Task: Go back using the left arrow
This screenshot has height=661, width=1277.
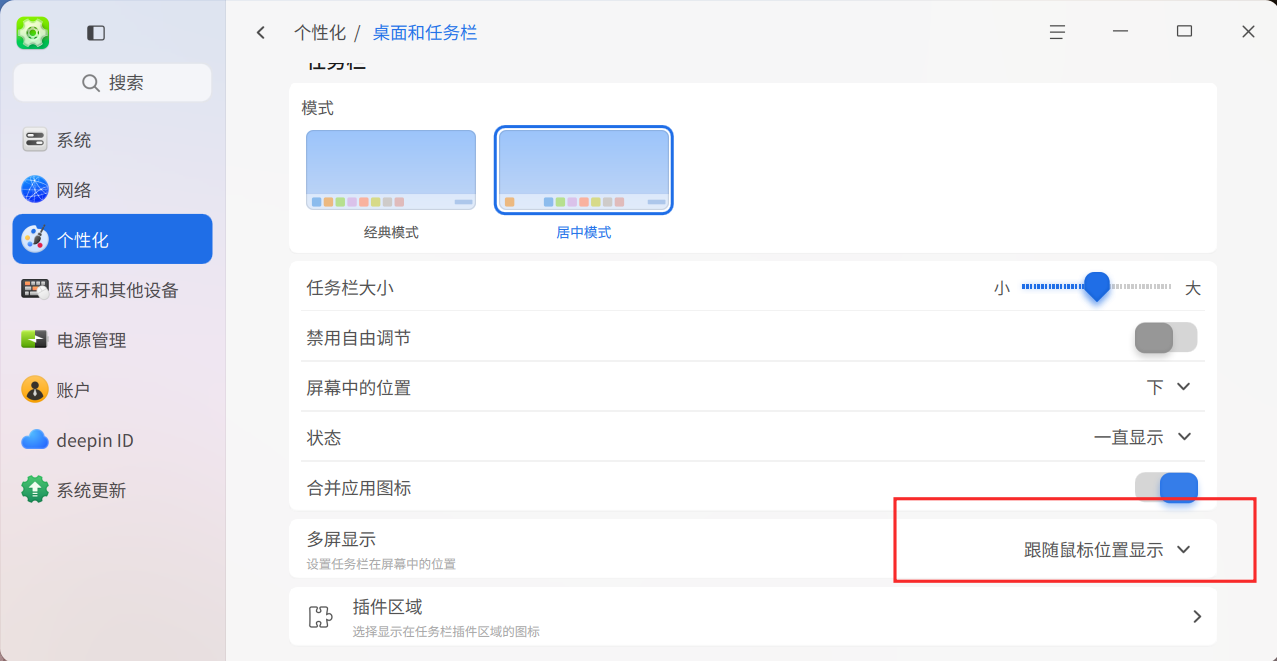Action: pyautogui.click(x=261, y=33)
